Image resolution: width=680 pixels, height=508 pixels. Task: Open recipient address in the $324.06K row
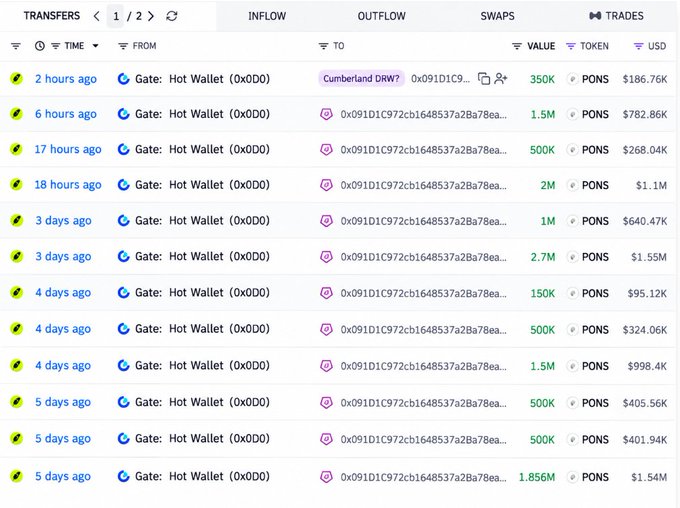(x=423, y=330)
